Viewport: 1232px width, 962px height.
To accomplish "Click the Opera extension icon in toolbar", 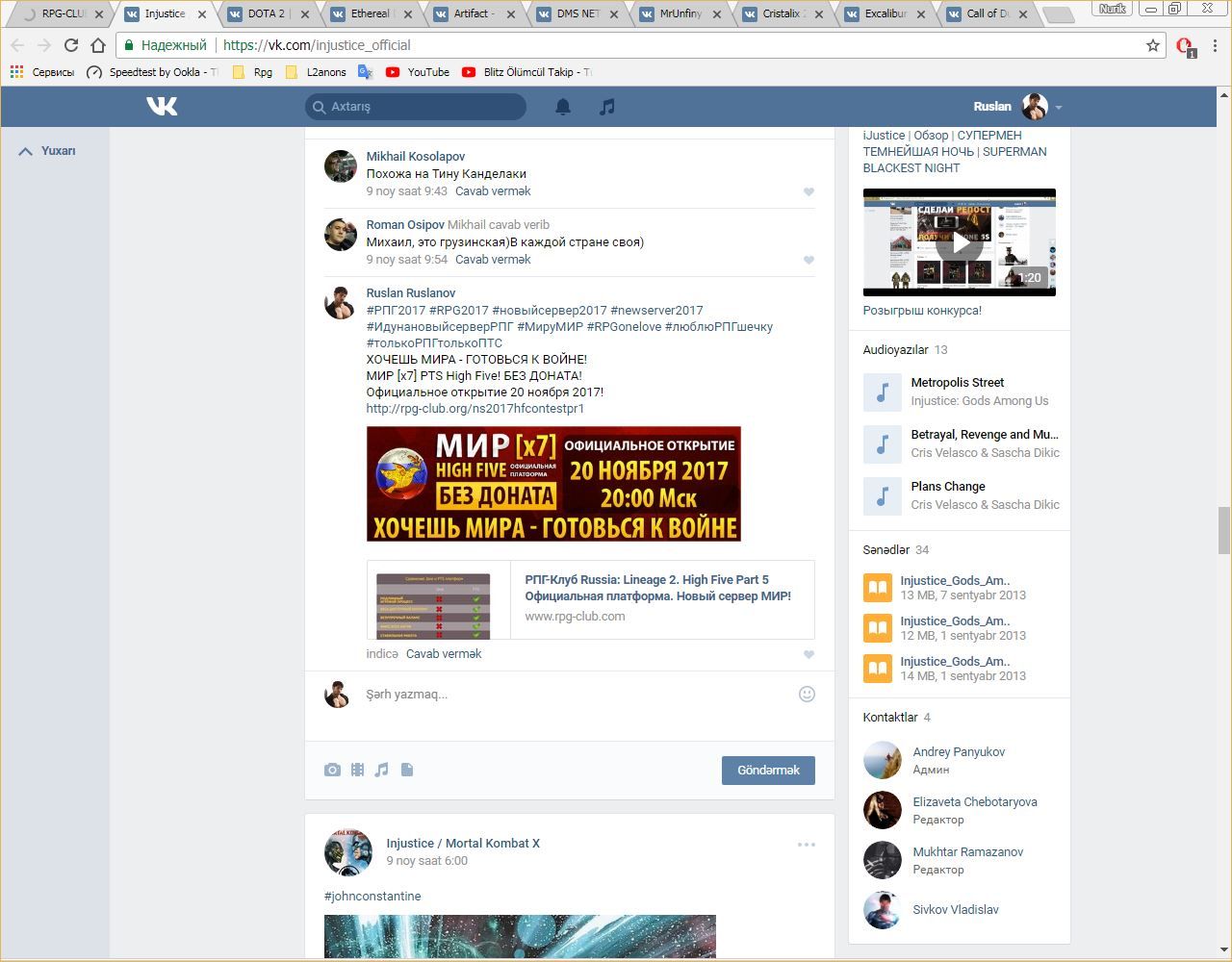I will pos(1185,46).
